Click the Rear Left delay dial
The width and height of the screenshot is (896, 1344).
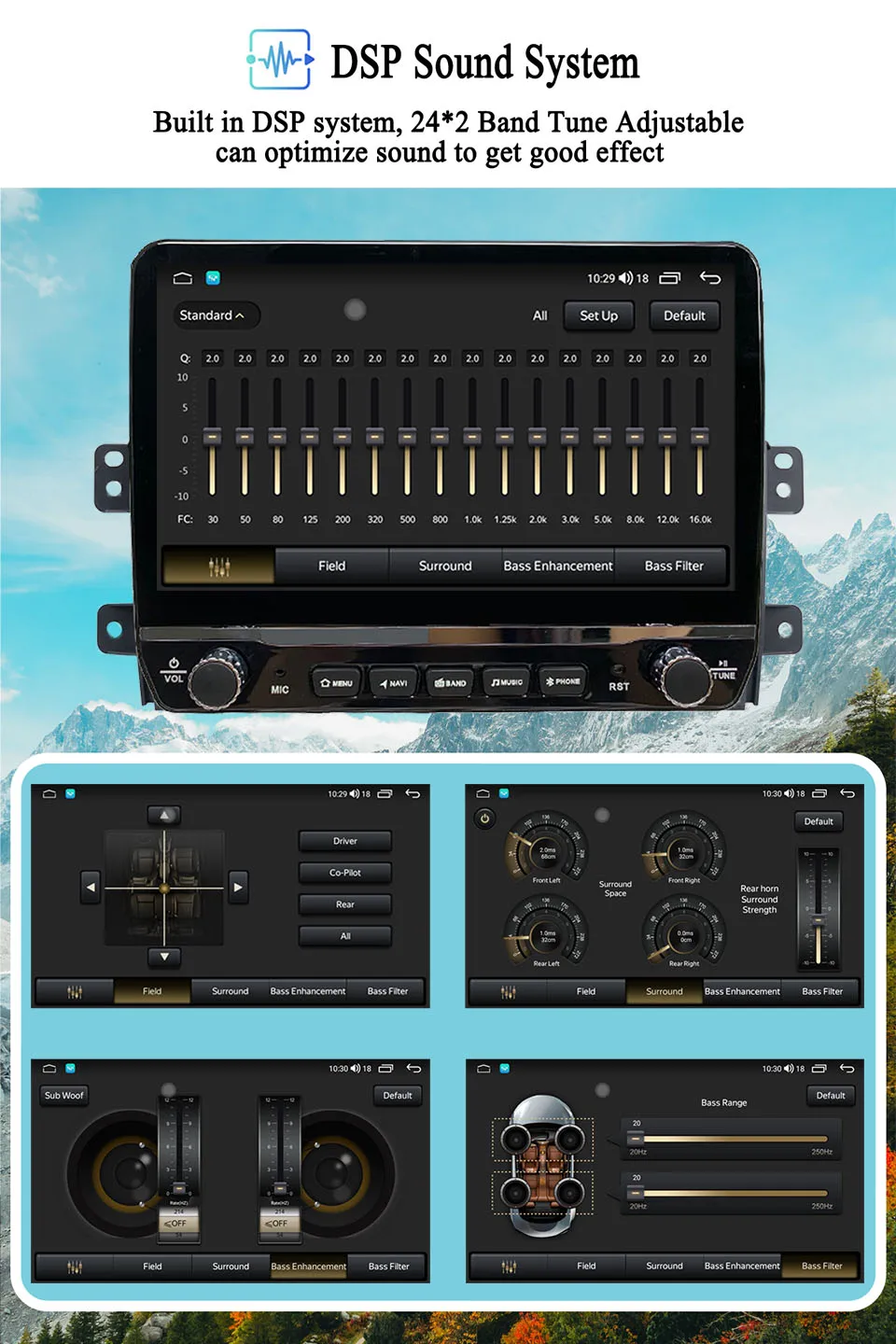546,931
